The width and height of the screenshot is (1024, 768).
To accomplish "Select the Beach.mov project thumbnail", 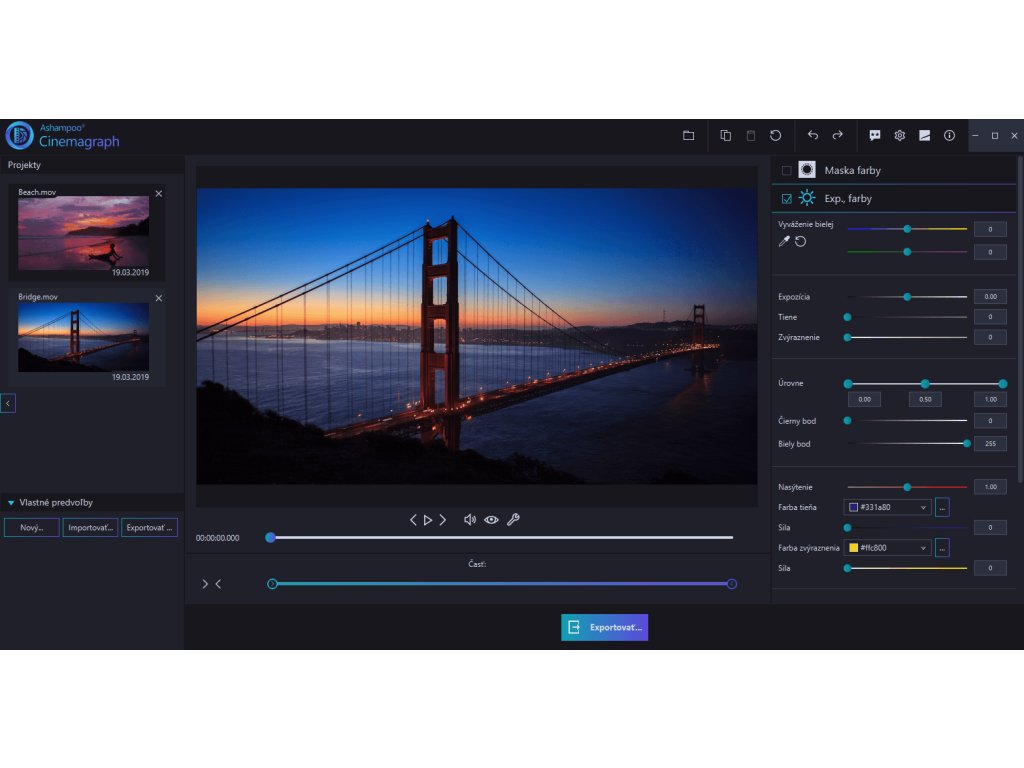I will 83,233.
